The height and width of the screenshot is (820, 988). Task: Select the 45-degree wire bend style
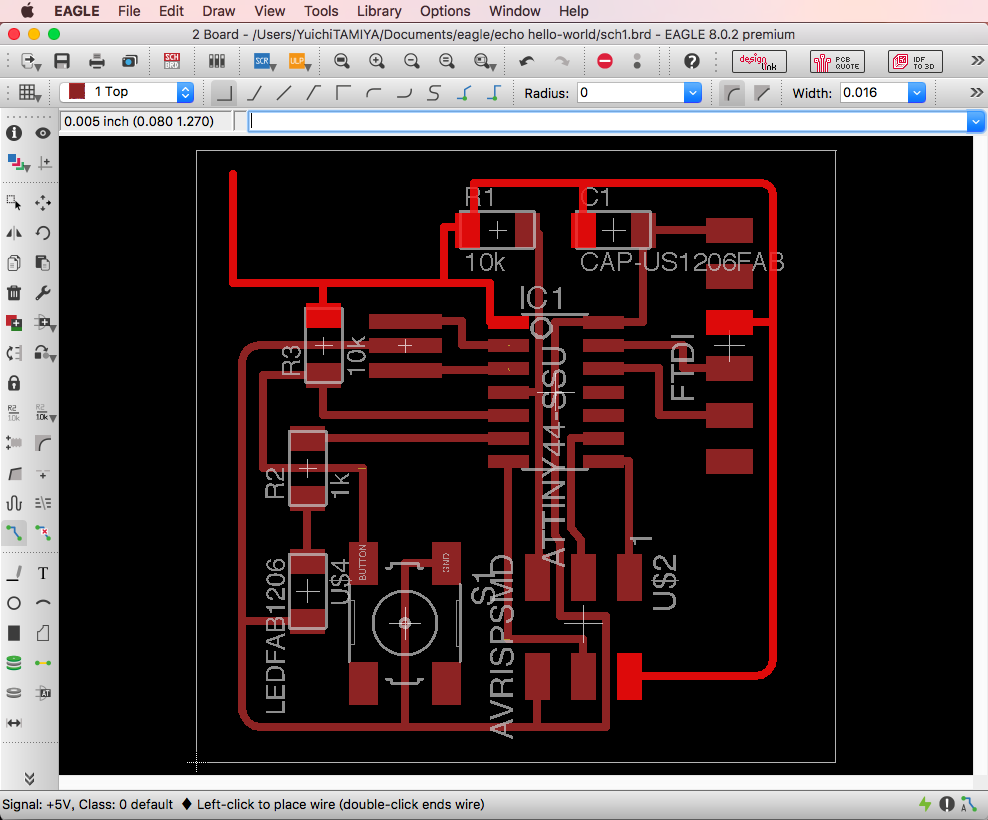click(254, 93)
